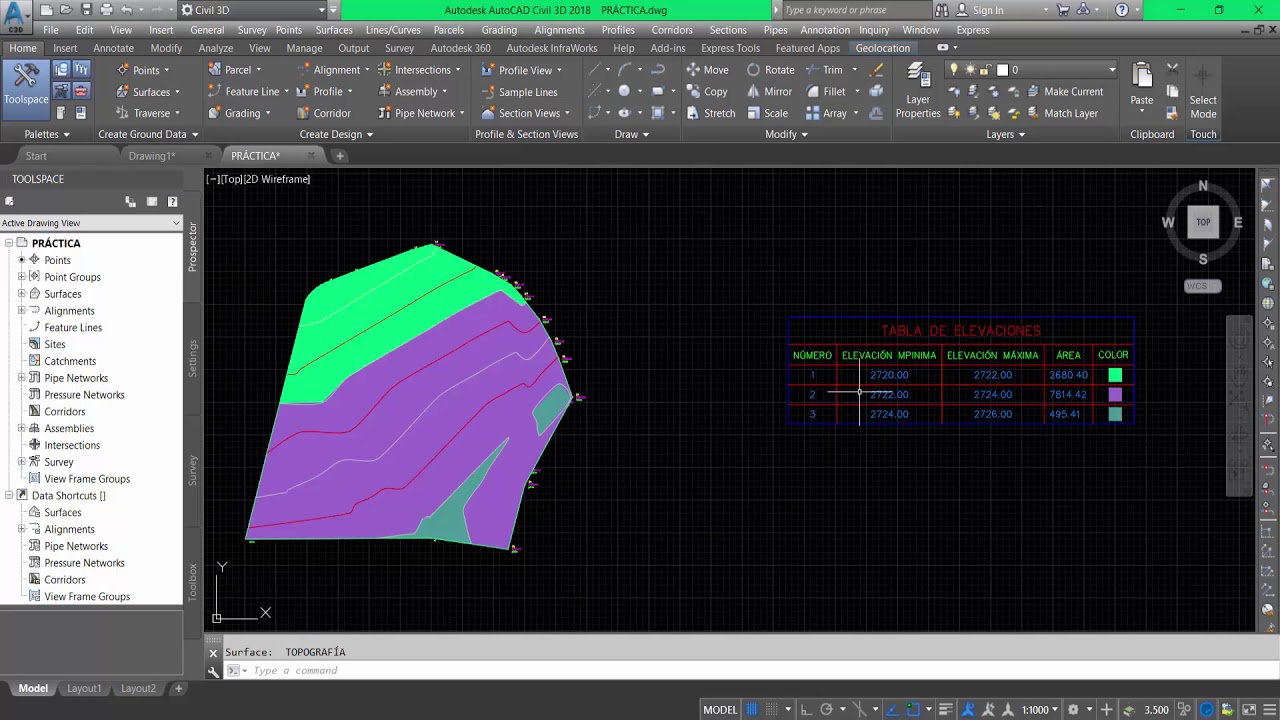Click the Erase tool in Modify panel
This screenshot has width=1280, height=720.
(877, 70)
